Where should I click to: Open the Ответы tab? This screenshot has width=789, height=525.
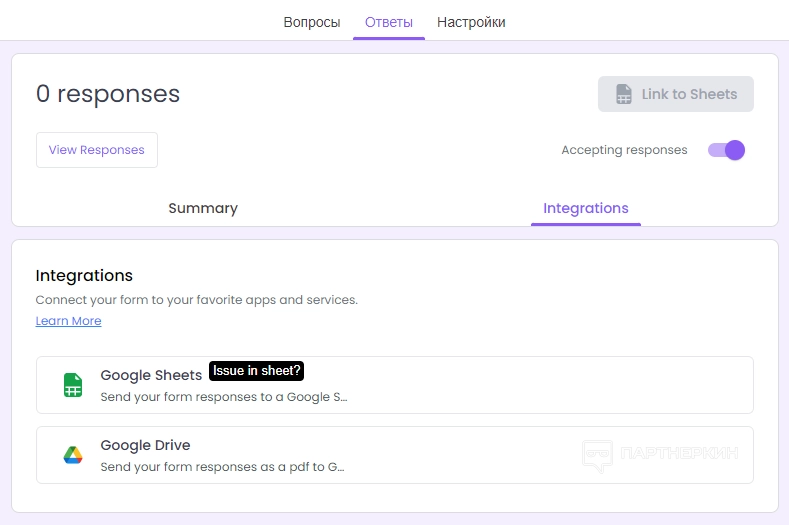(x=389, y=22)
